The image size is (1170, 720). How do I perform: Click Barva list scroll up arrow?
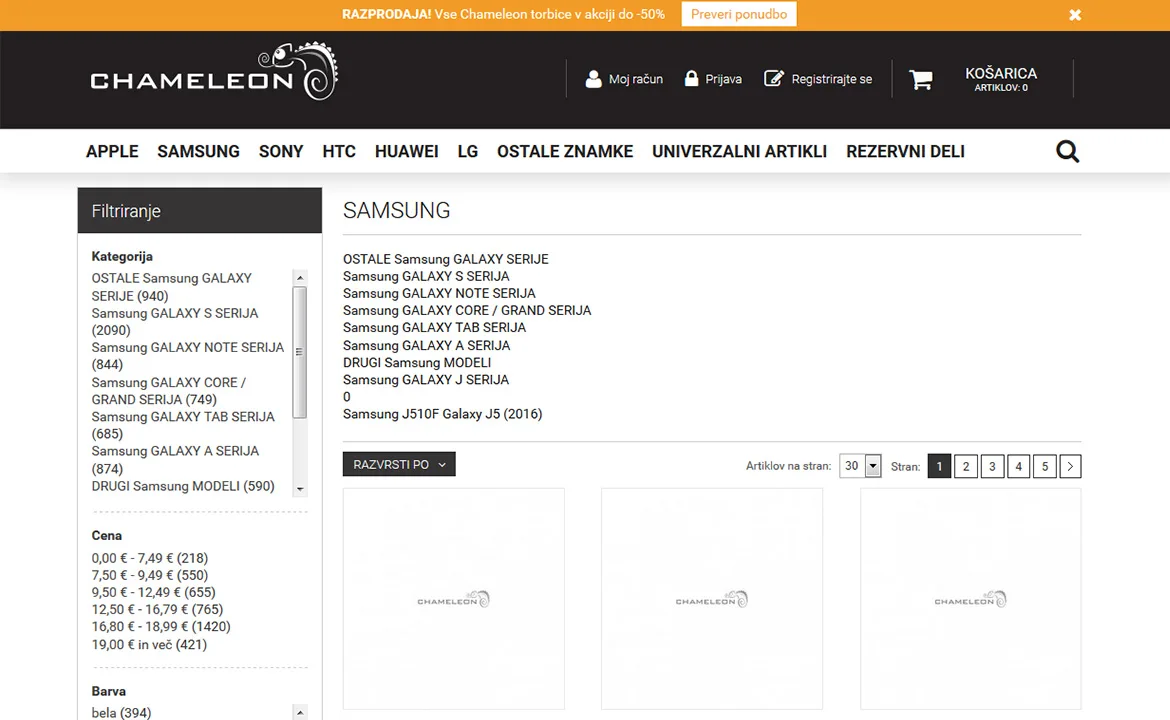click(300, 713)
